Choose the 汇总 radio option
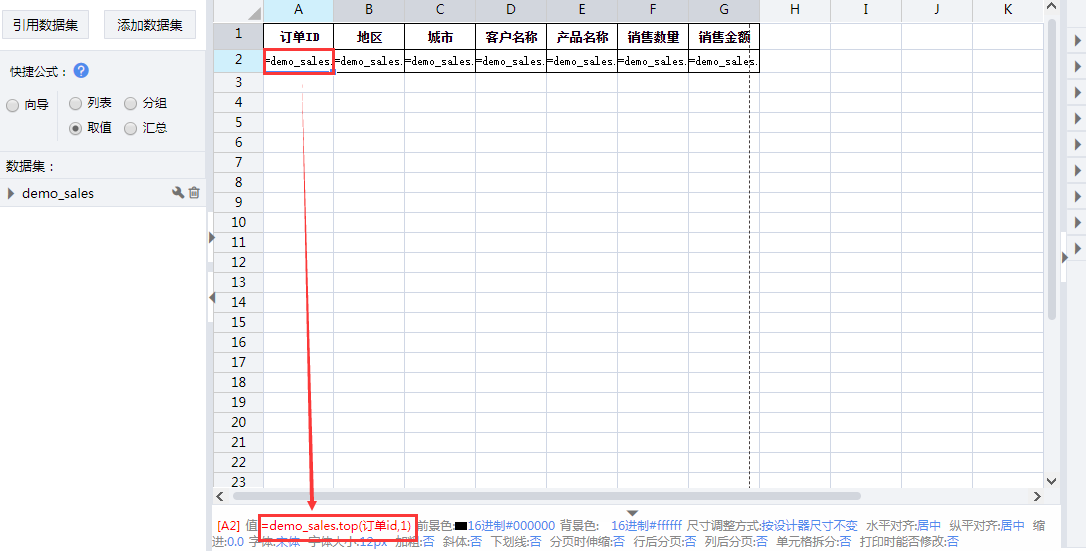Viewport: 1086px width, 552px height. click(x=131, y=128)
